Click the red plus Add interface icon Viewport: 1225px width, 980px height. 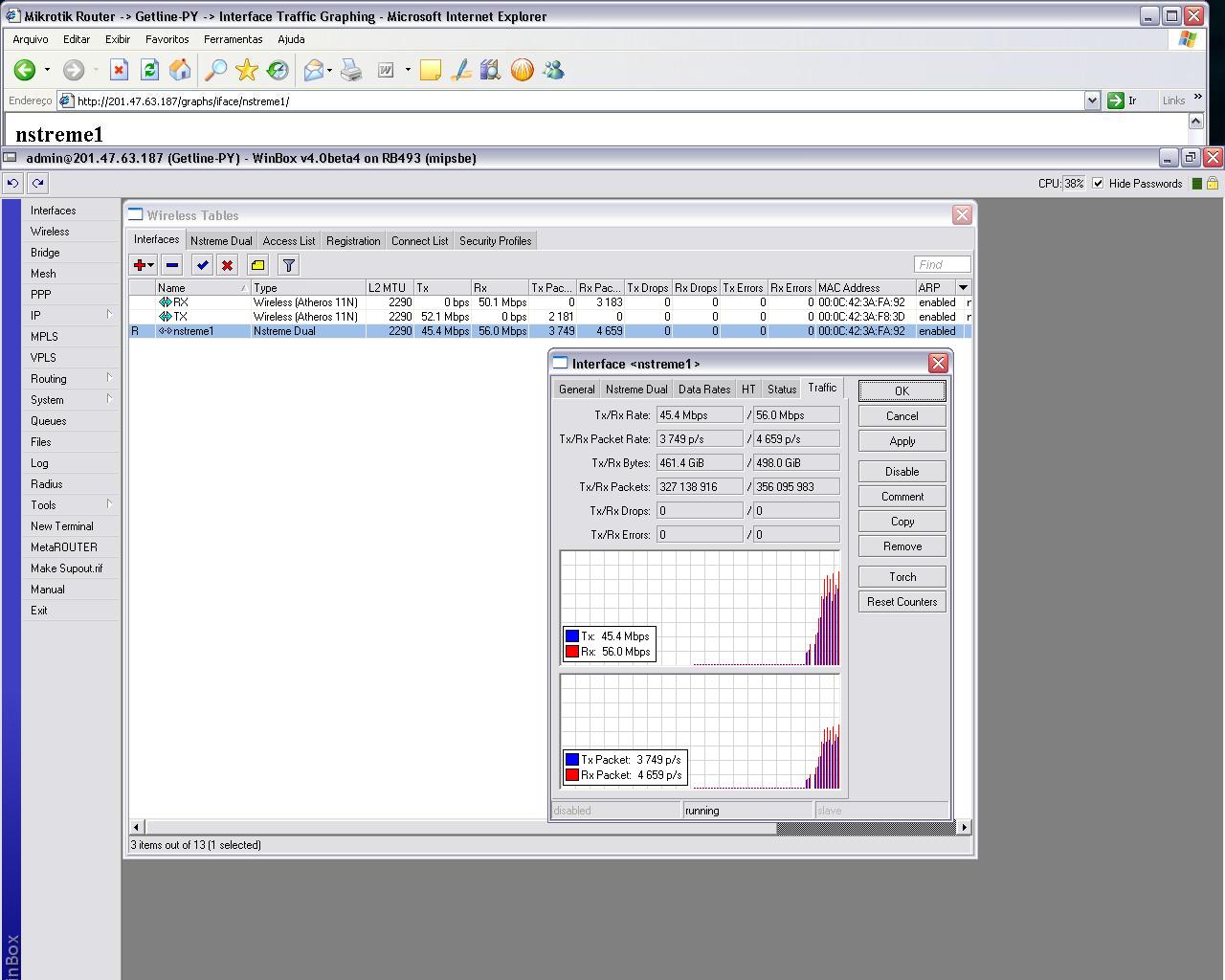[140, 265]
